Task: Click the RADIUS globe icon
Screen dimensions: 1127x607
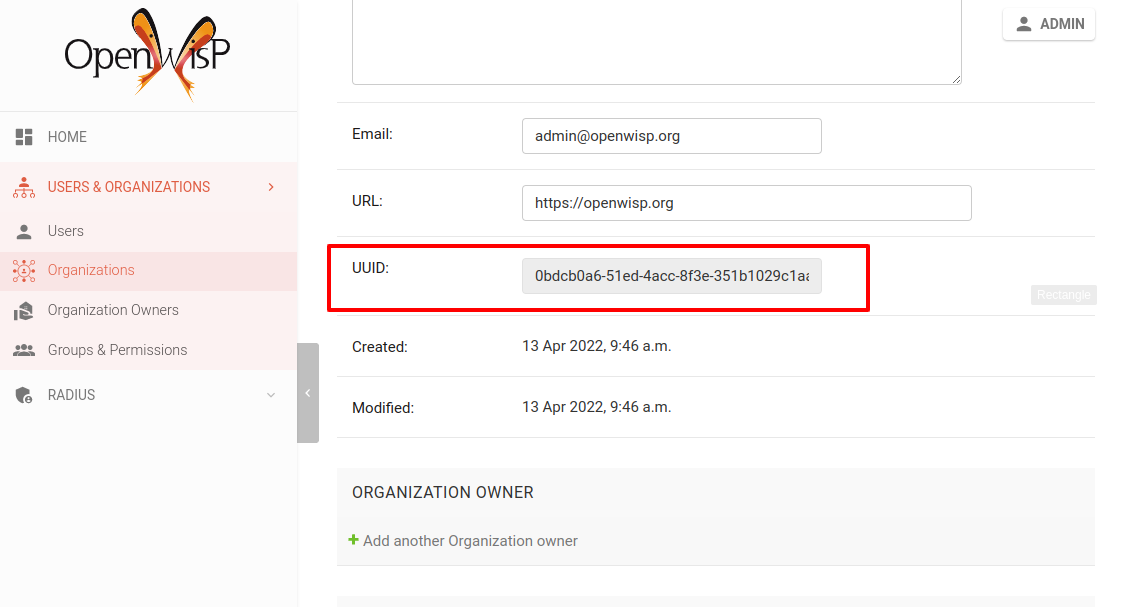Action: click(x=24, y=394)
